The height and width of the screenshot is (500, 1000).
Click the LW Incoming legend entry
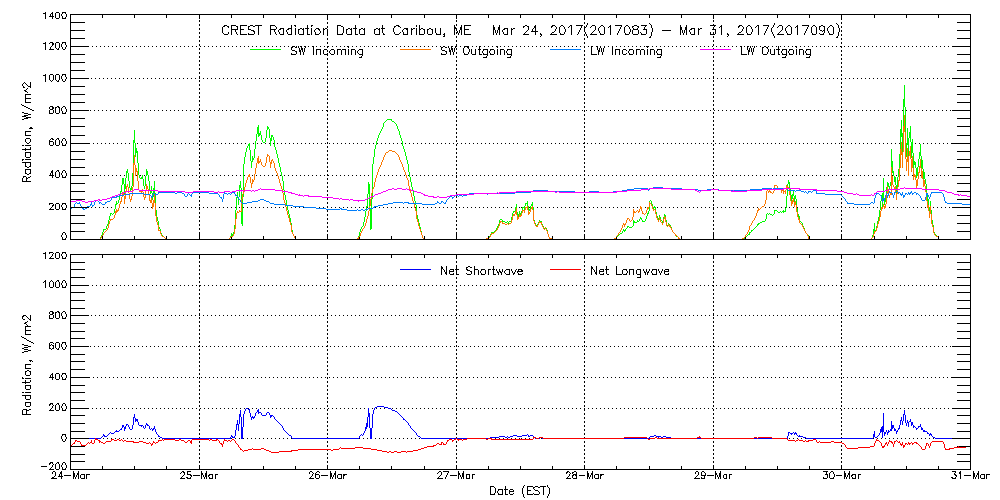tap(626, 51)
